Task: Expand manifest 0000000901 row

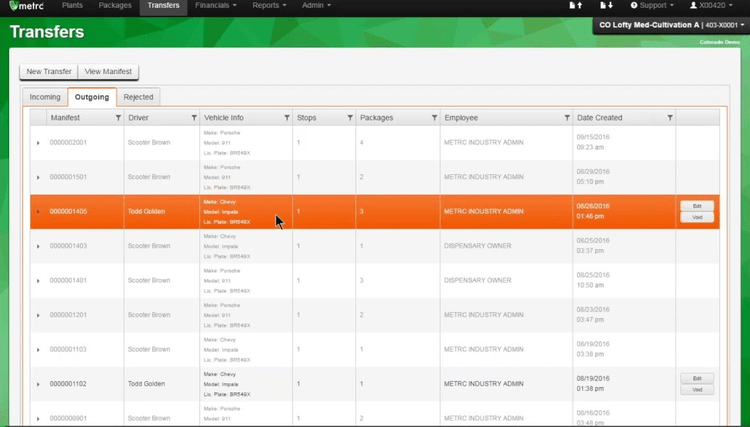Action: (38, 418)
